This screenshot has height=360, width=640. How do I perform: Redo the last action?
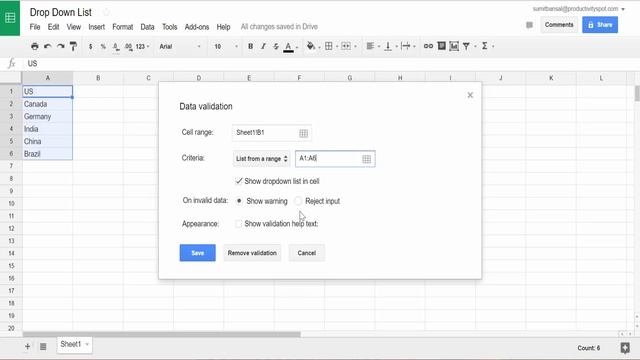[x=60, y=46]
